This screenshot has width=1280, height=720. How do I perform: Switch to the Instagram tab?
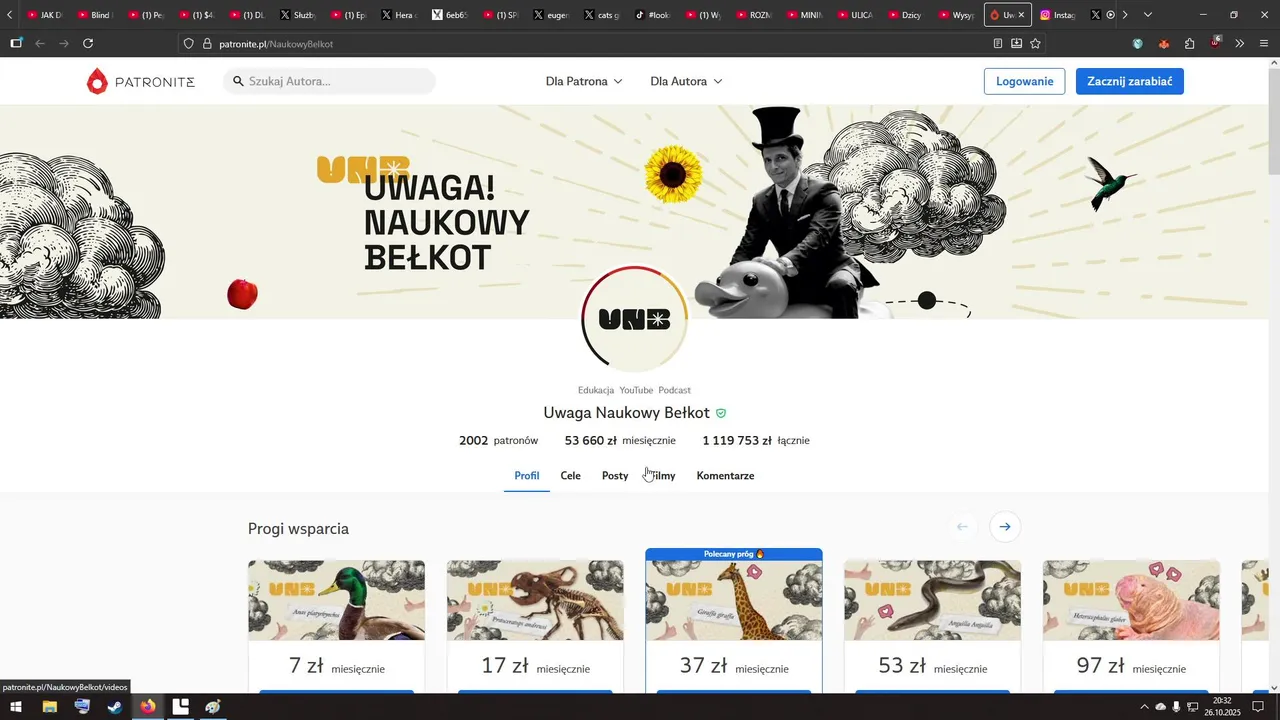(1058, 15)
